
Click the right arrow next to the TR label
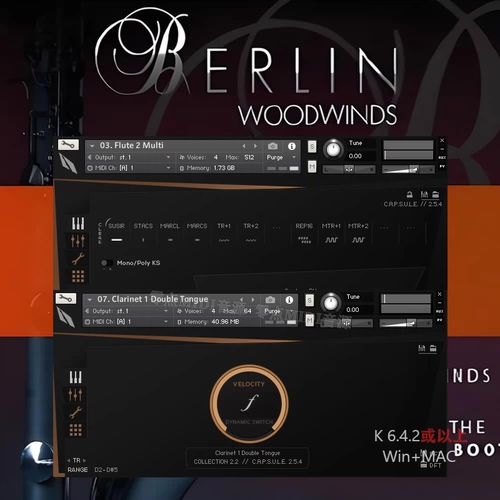[x=84, y=460]
